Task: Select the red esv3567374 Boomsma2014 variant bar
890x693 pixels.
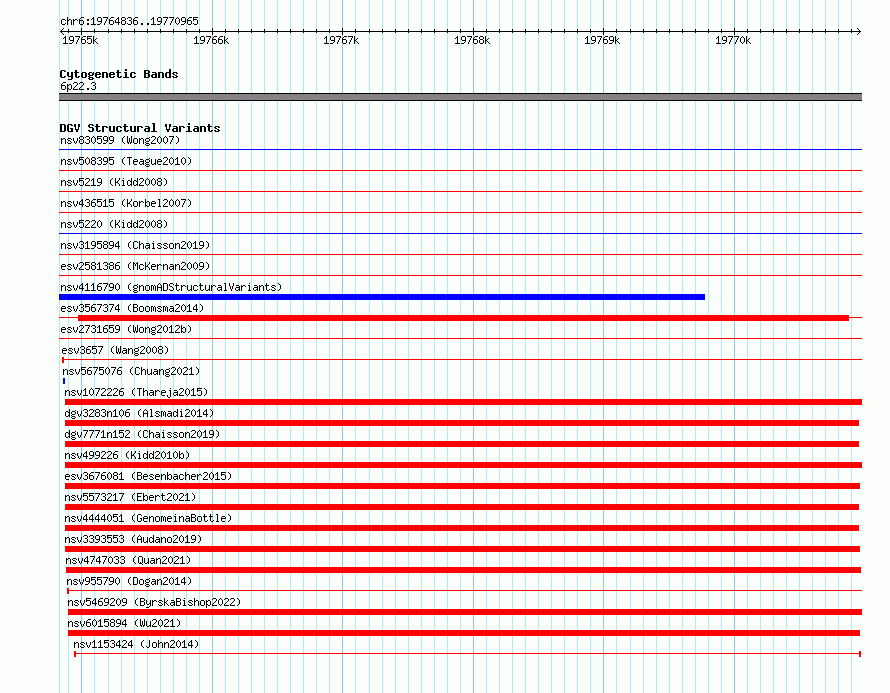Action: [463, 318]
